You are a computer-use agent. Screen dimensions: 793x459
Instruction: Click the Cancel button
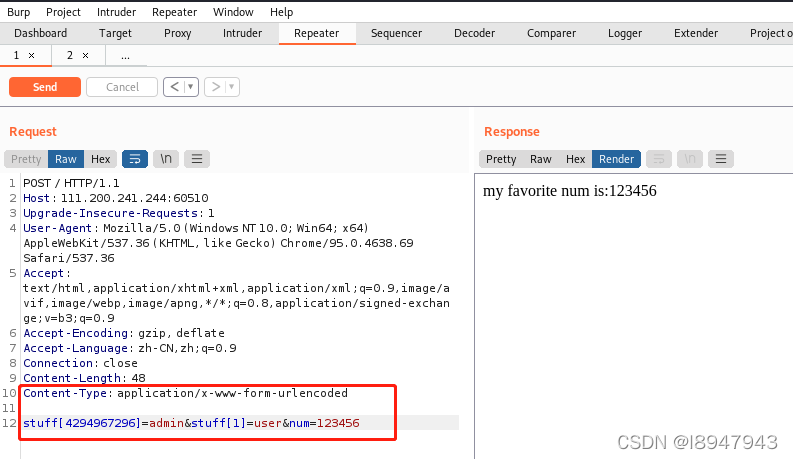tap(122, 87)
